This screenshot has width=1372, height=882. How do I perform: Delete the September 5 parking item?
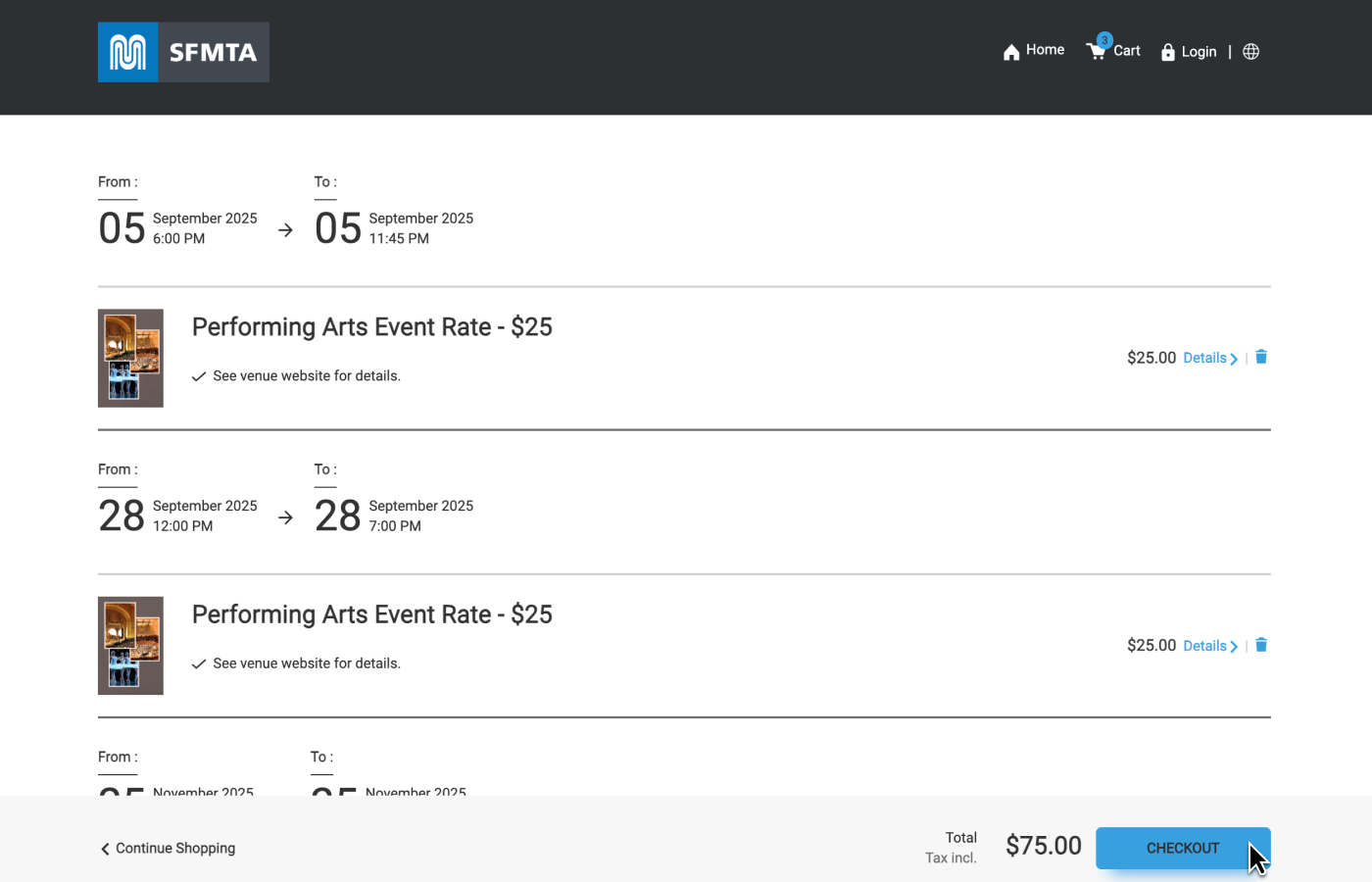1261,357
